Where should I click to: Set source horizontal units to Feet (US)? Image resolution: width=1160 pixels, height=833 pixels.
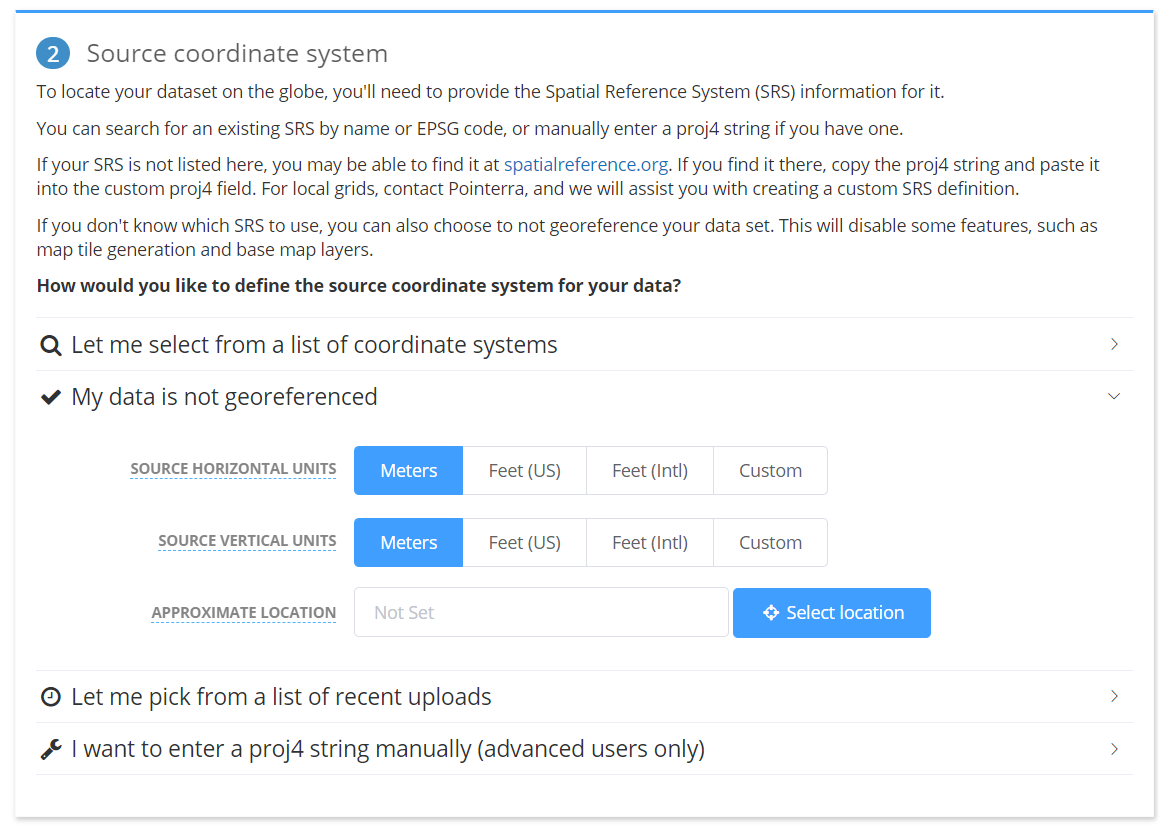click(524, 471)
